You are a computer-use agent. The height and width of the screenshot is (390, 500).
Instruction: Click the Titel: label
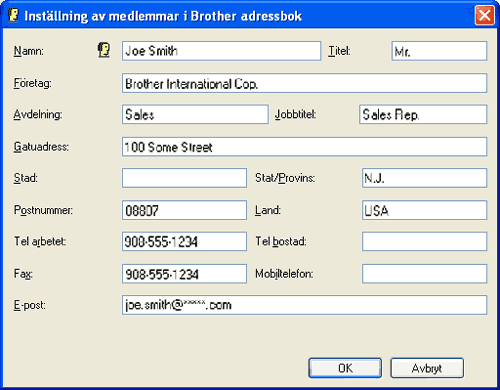coord(339,51)
